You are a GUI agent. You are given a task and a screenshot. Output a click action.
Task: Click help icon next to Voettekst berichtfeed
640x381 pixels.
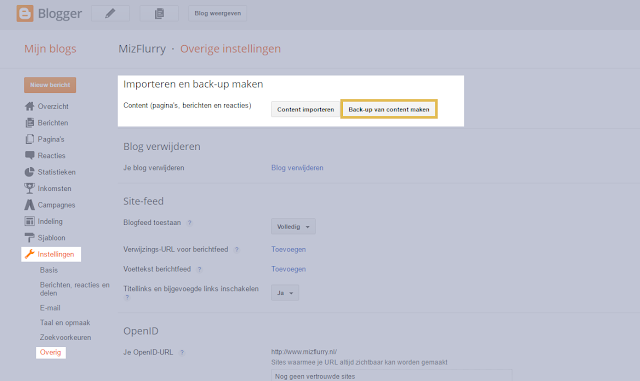[199, 270]
